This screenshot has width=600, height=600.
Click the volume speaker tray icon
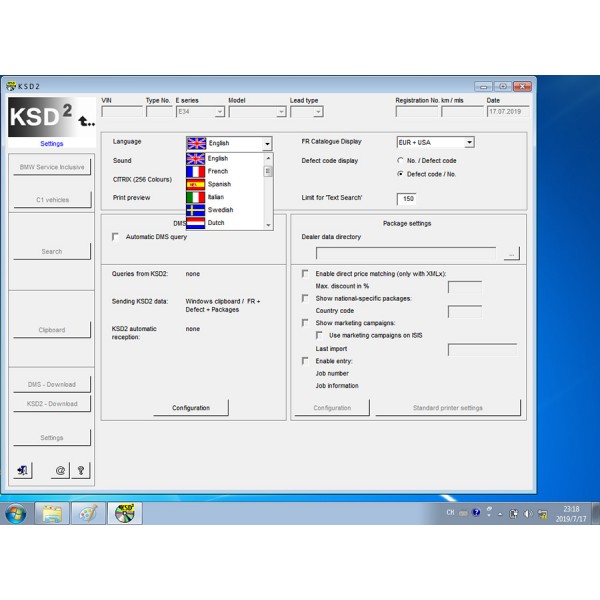[x=528, y=514]
